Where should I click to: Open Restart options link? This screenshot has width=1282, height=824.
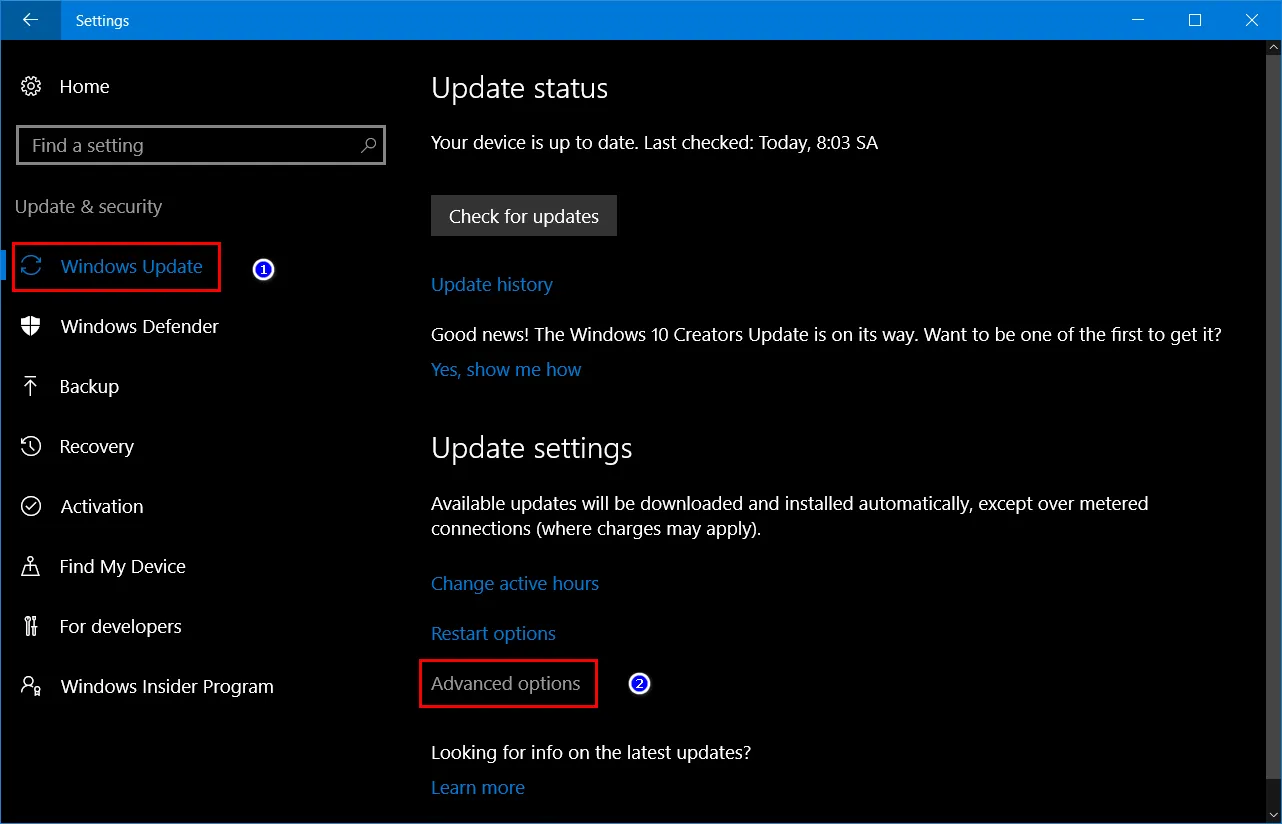(x=493, y=633)
